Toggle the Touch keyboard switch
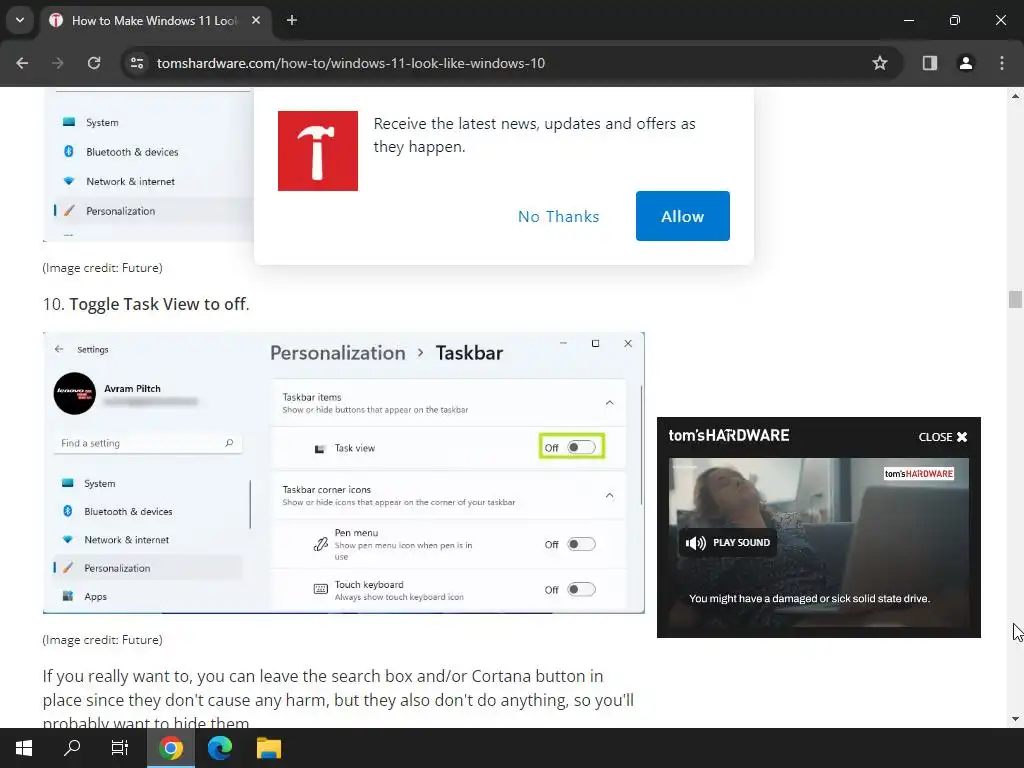 coord(581,590)
